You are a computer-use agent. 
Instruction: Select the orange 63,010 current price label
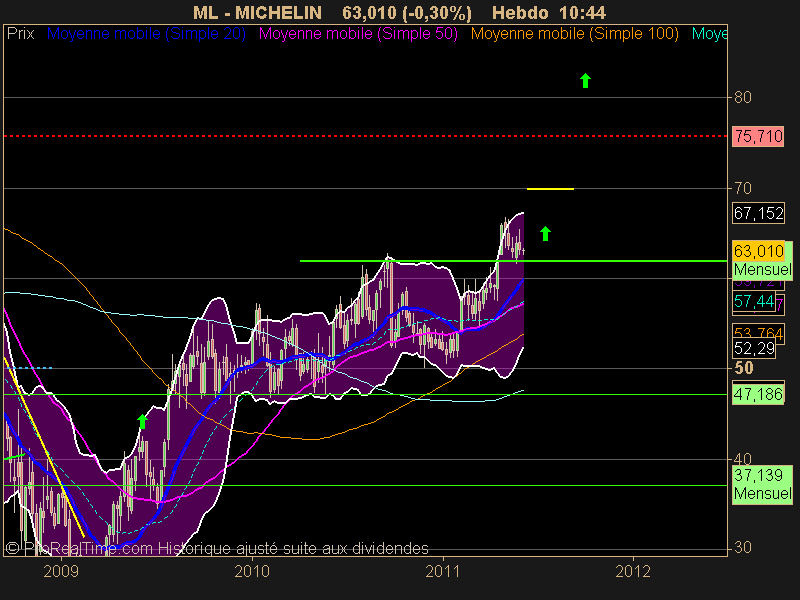click(x=758, y=251)
